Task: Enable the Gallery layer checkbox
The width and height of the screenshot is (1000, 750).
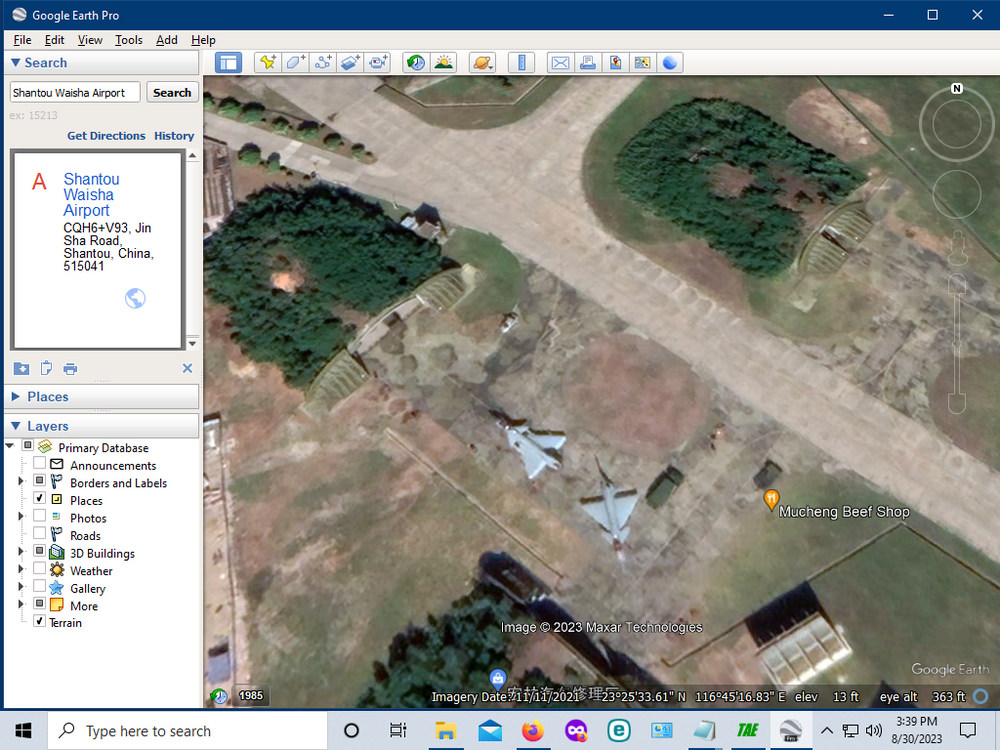Action: [40, 586]
